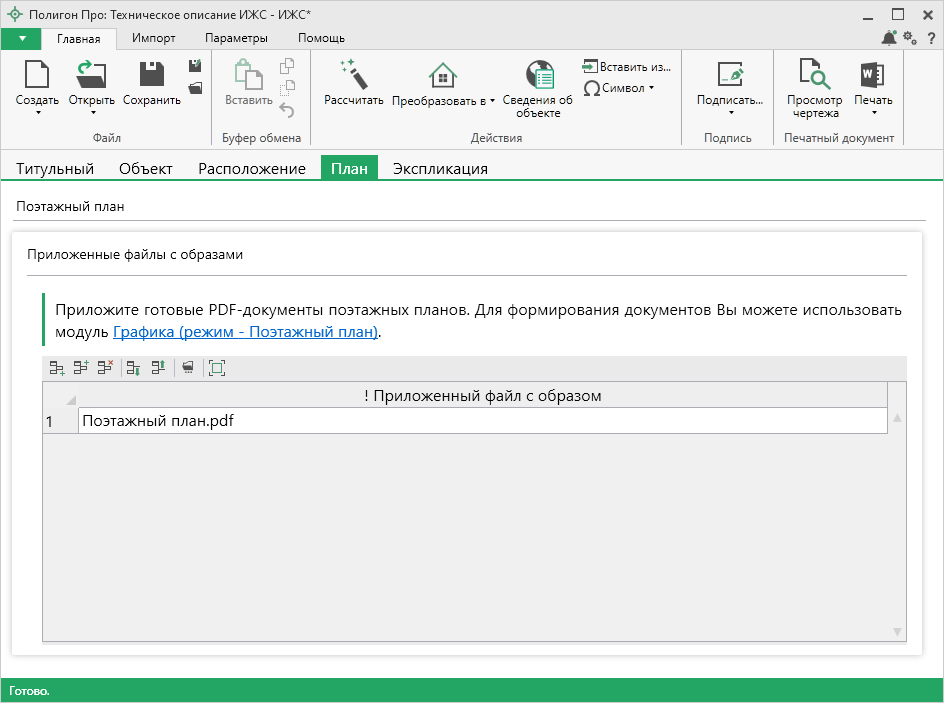Expand the Создать dropdown arrow
Image resolution: width=944 pixels, height=703 pixels.
coord(37,113)
